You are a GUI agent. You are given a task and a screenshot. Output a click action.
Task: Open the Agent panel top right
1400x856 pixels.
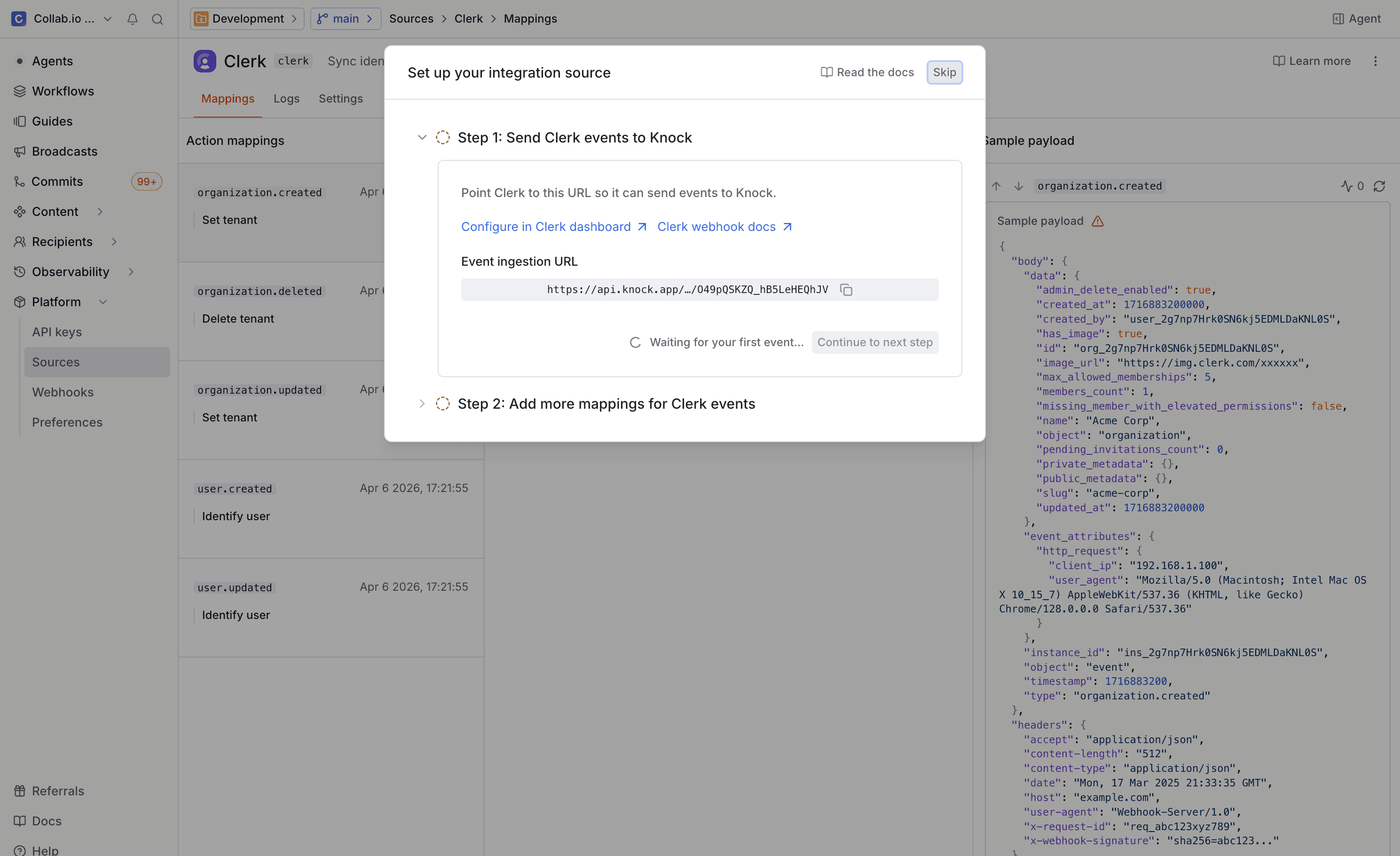click(x=1357, y=19)
